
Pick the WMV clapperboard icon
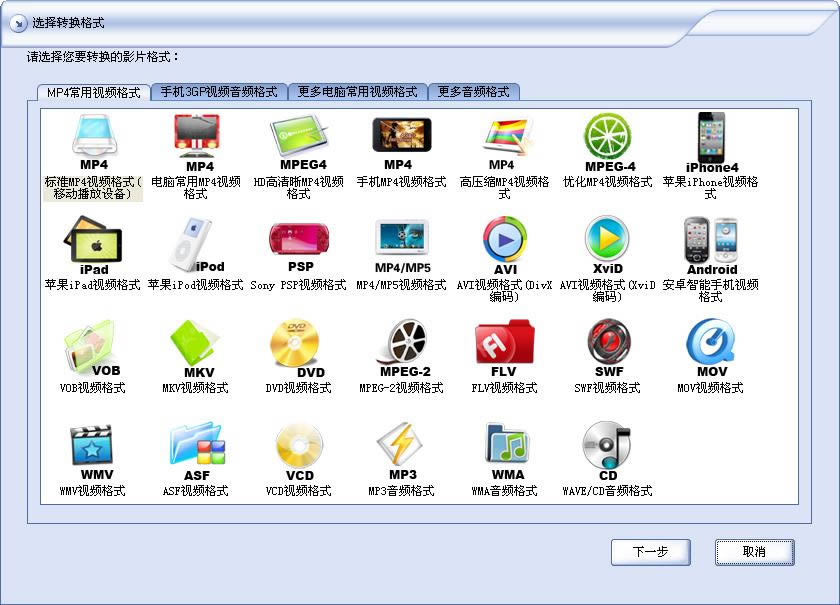[x=92, y=452]
